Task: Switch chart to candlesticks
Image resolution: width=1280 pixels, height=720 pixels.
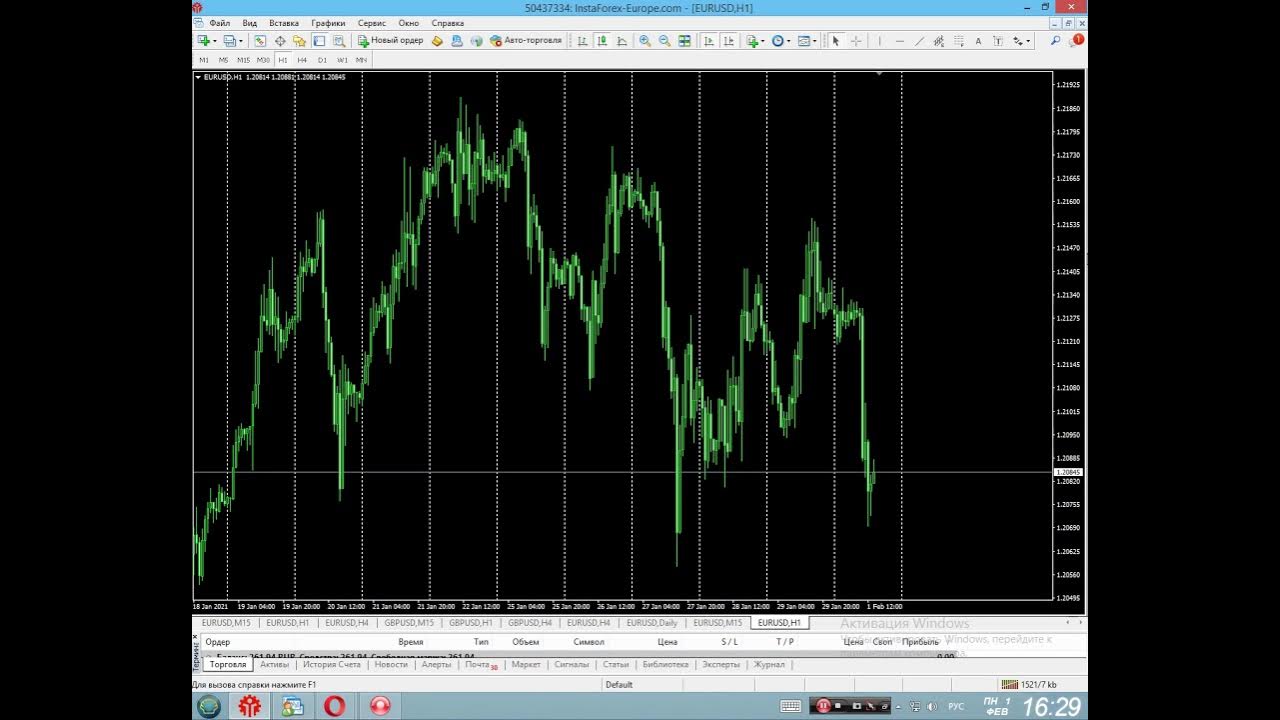Action: [602, 41]
